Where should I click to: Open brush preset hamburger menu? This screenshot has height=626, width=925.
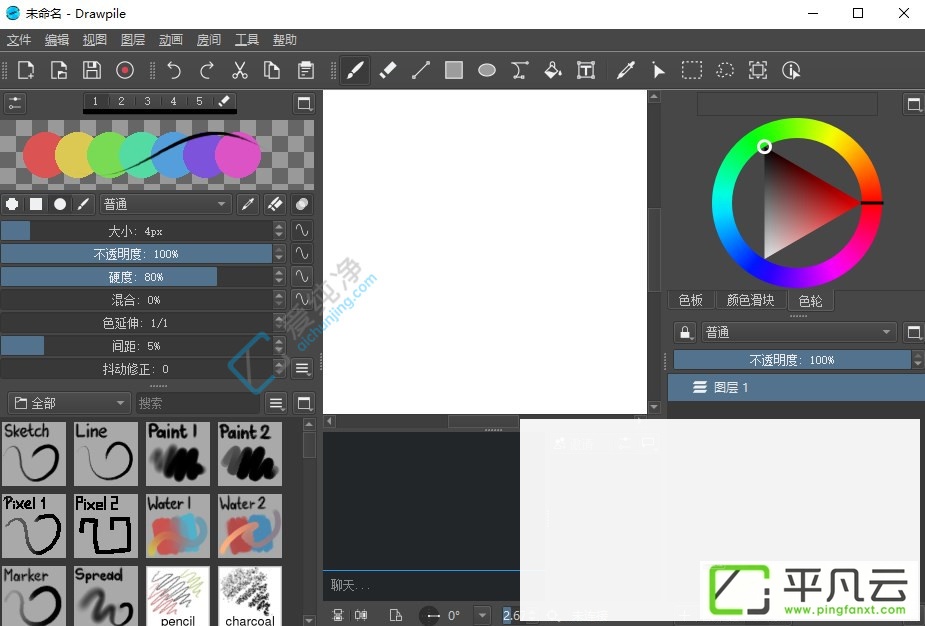click(x=275, y=404)
